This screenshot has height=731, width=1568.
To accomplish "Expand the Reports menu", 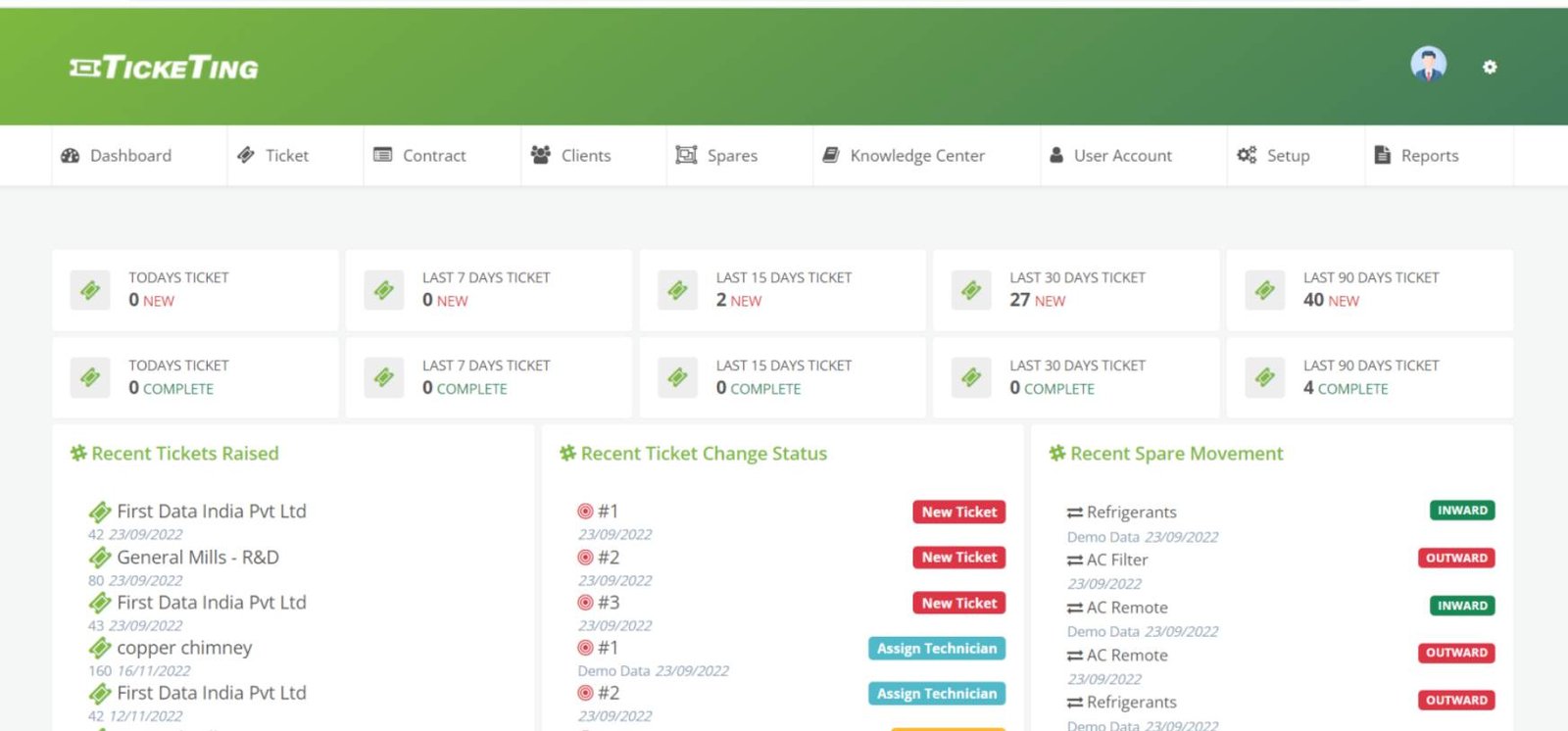I will point(1417,156).
